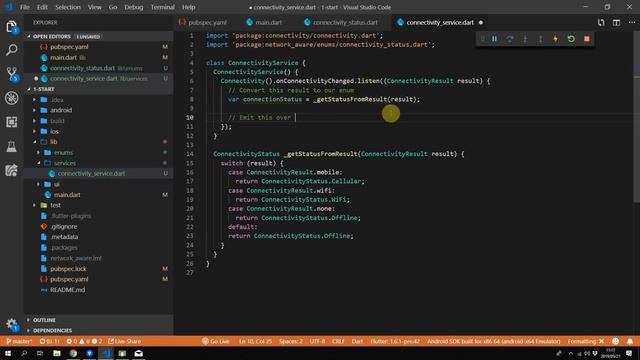640x360 pixels.
Task: Open the Live Share view in the activity bar
Action: [11, 170]
